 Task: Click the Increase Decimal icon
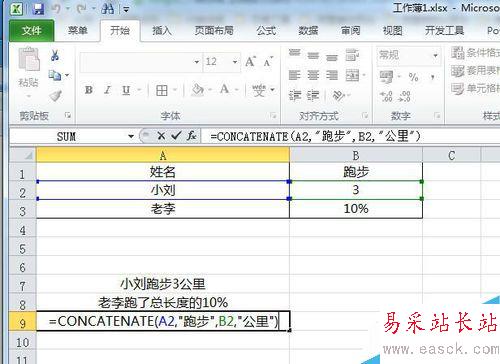(386, 97)
